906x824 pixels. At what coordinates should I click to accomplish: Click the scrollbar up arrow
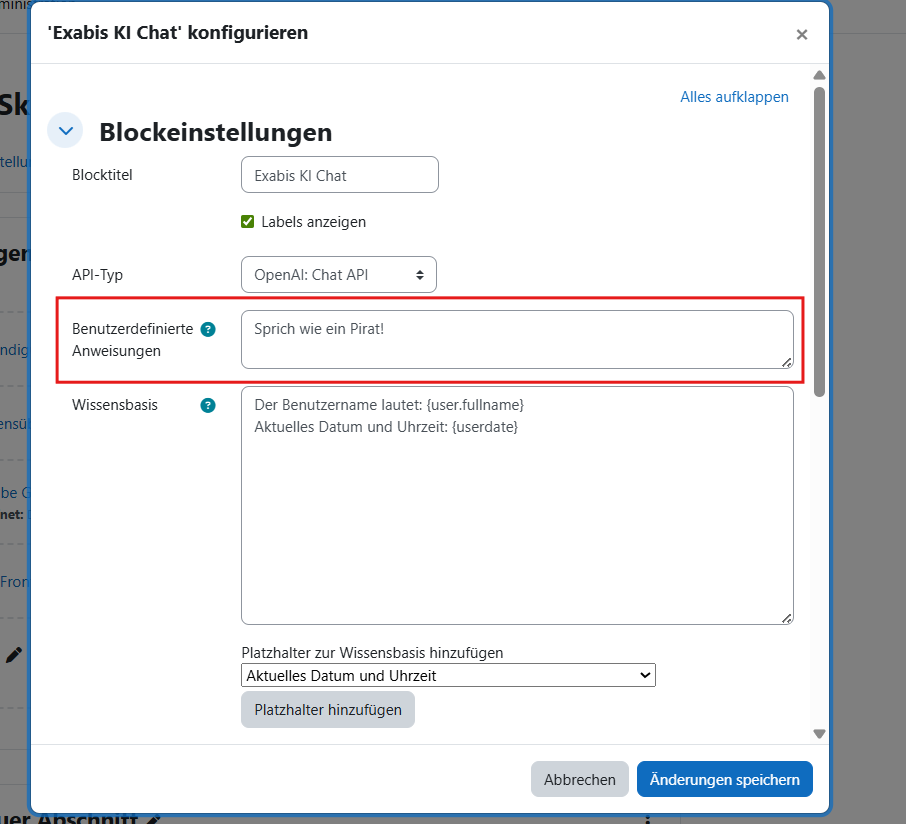pos(819,76)
